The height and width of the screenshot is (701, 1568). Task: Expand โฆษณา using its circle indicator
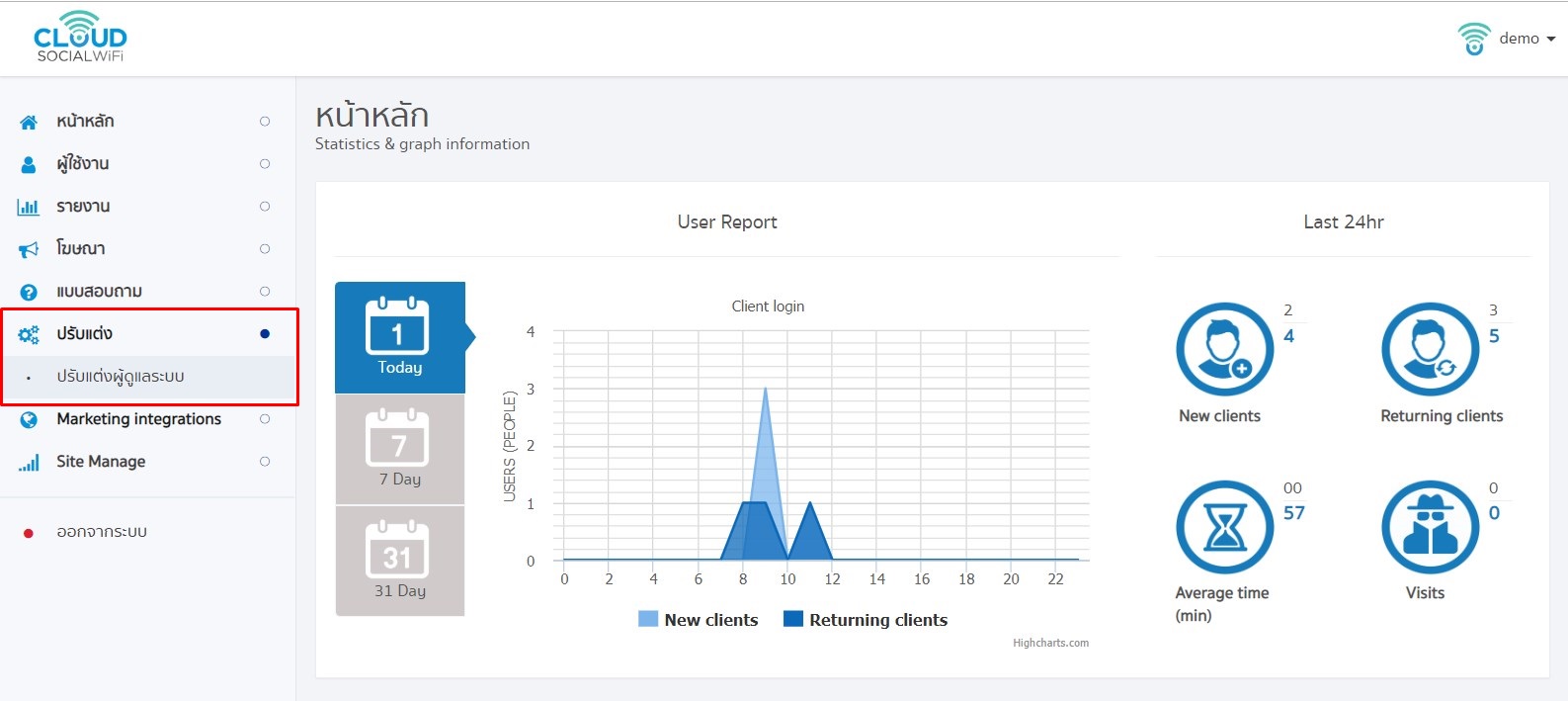click(265, 249)
